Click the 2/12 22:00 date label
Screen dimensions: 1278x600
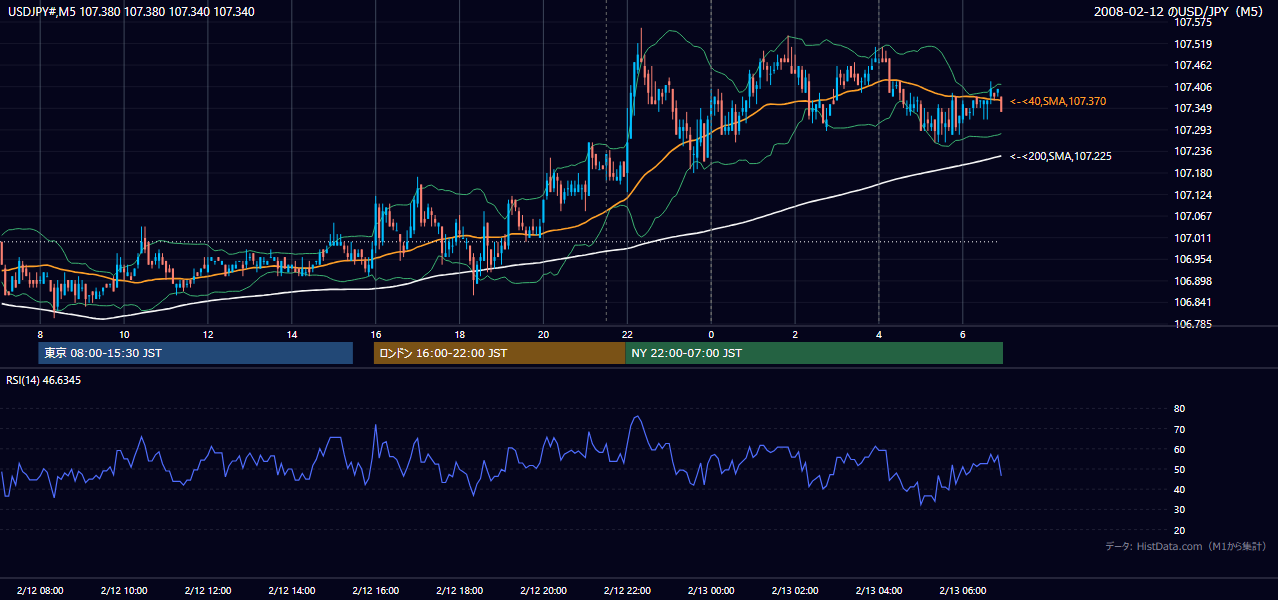coord(627,590)
